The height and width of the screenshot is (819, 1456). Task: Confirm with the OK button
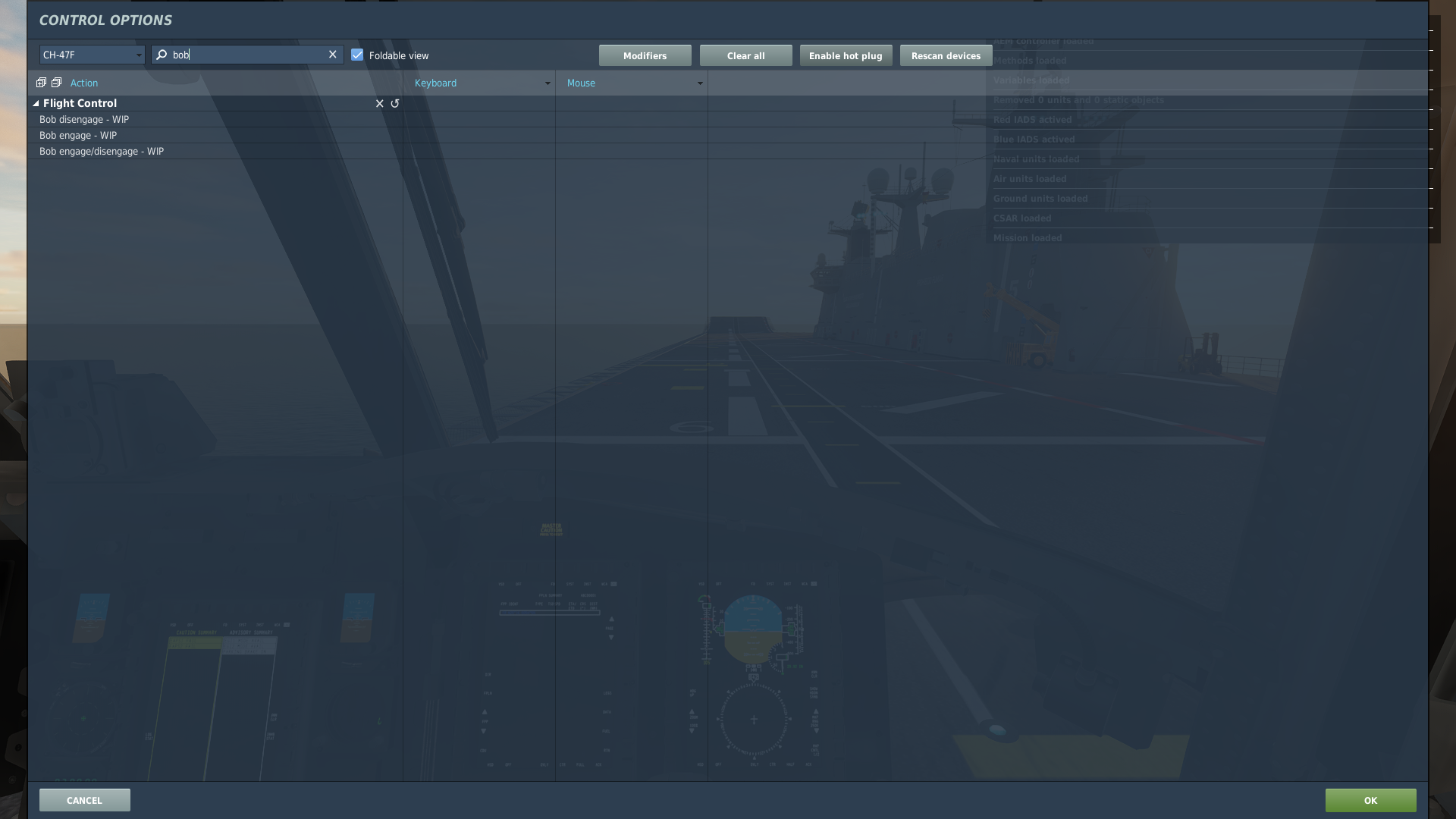(1370, 800)
